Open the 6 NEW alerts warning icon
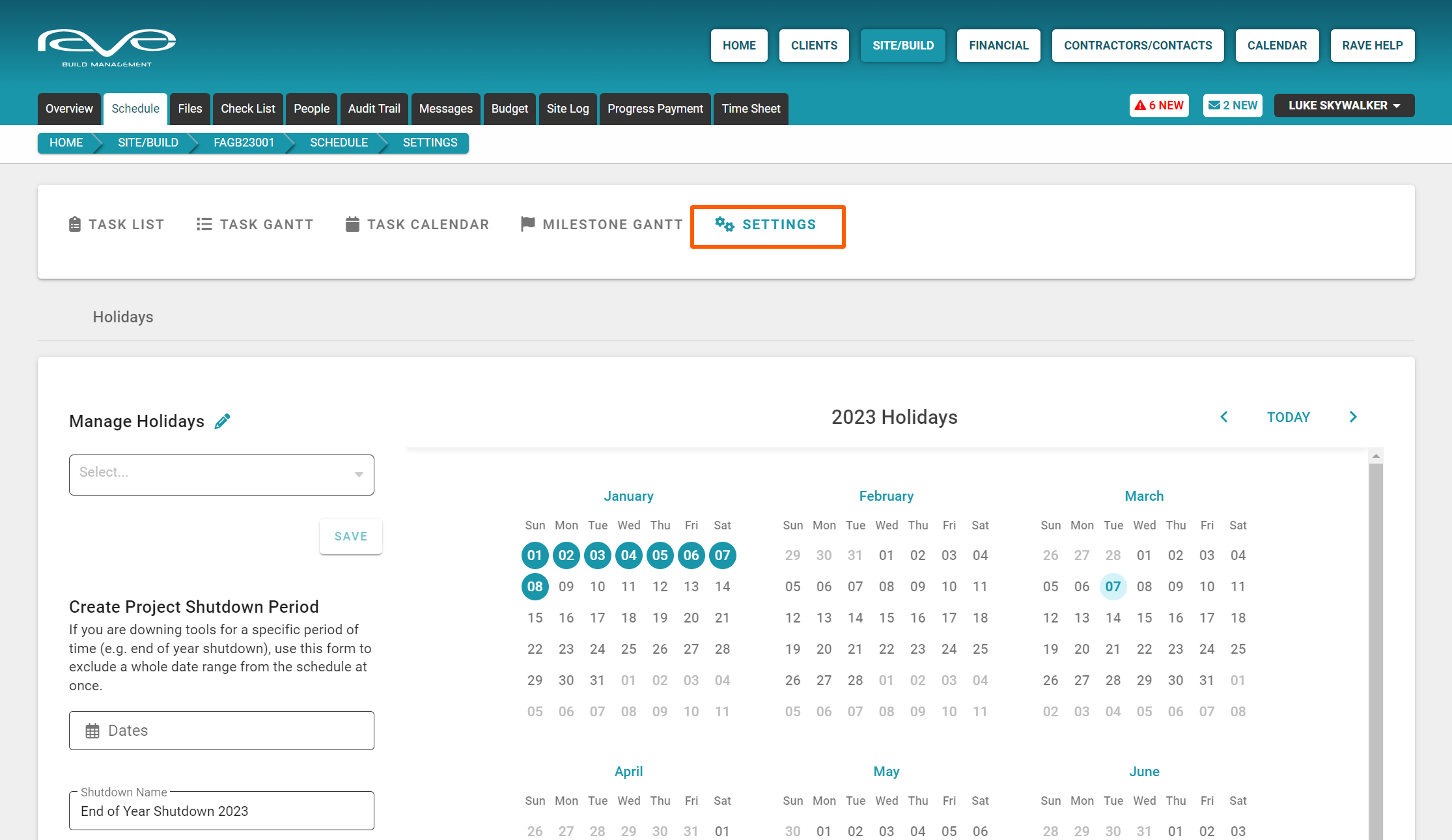The width and height of the screenshot is (1452, 840). 1140,105
